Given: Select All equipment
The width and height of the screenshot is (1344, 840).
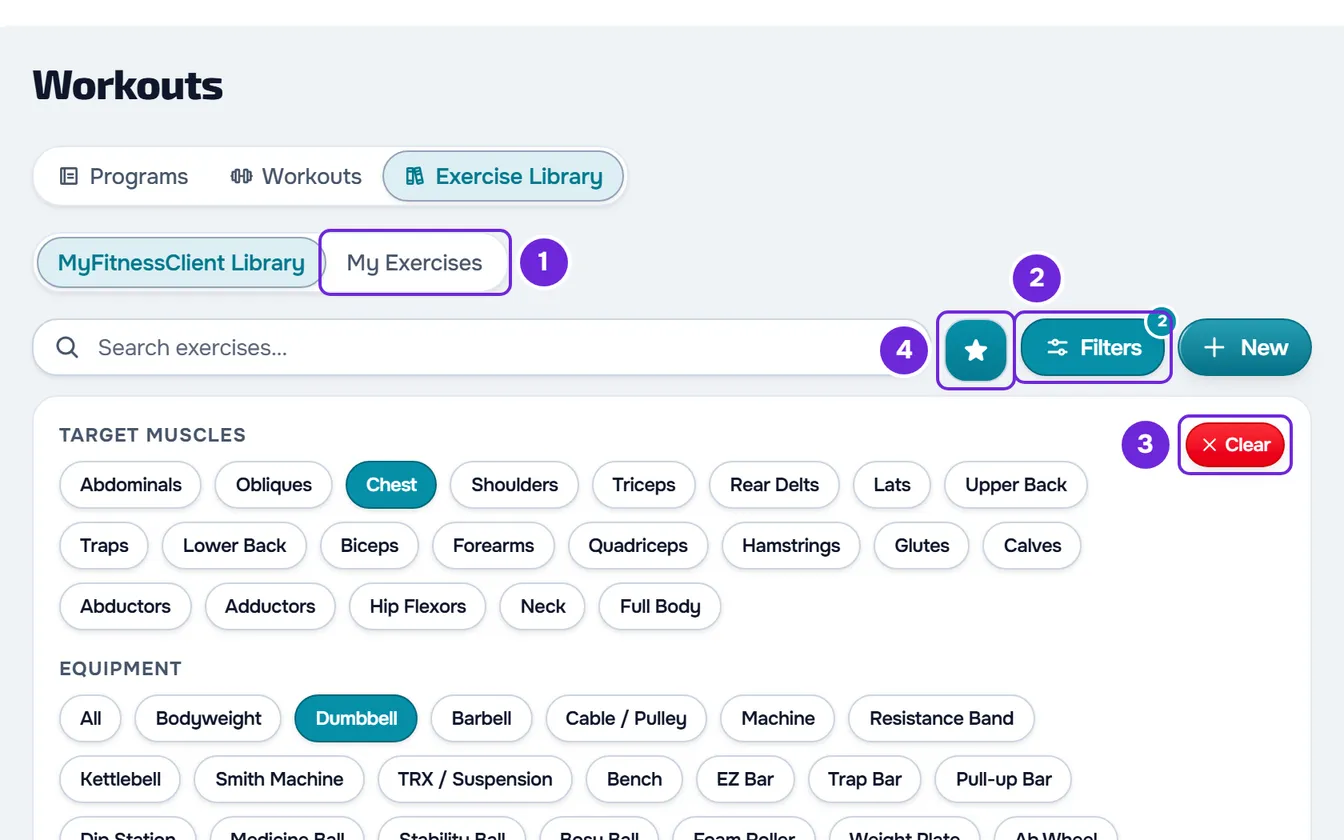Looking at the screenshot, I should [x=91, y=719].
